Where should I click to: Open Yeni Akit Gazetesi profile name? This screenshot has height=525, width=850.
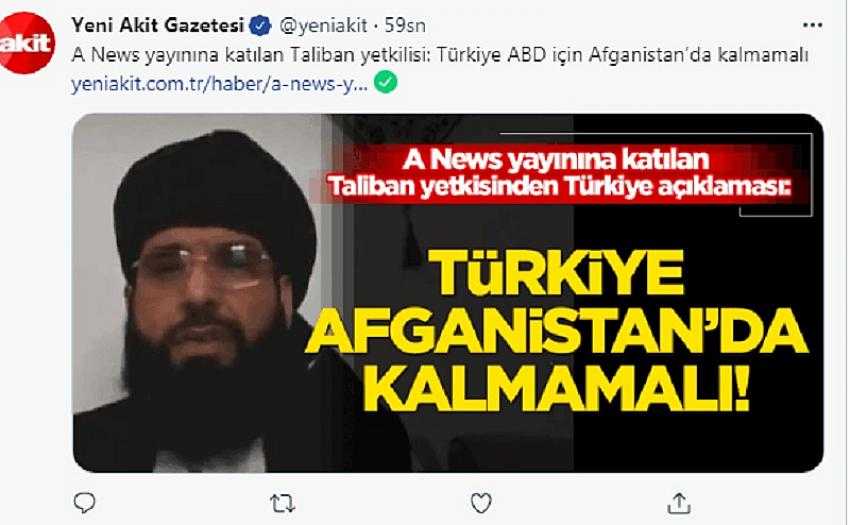point(158,25)
